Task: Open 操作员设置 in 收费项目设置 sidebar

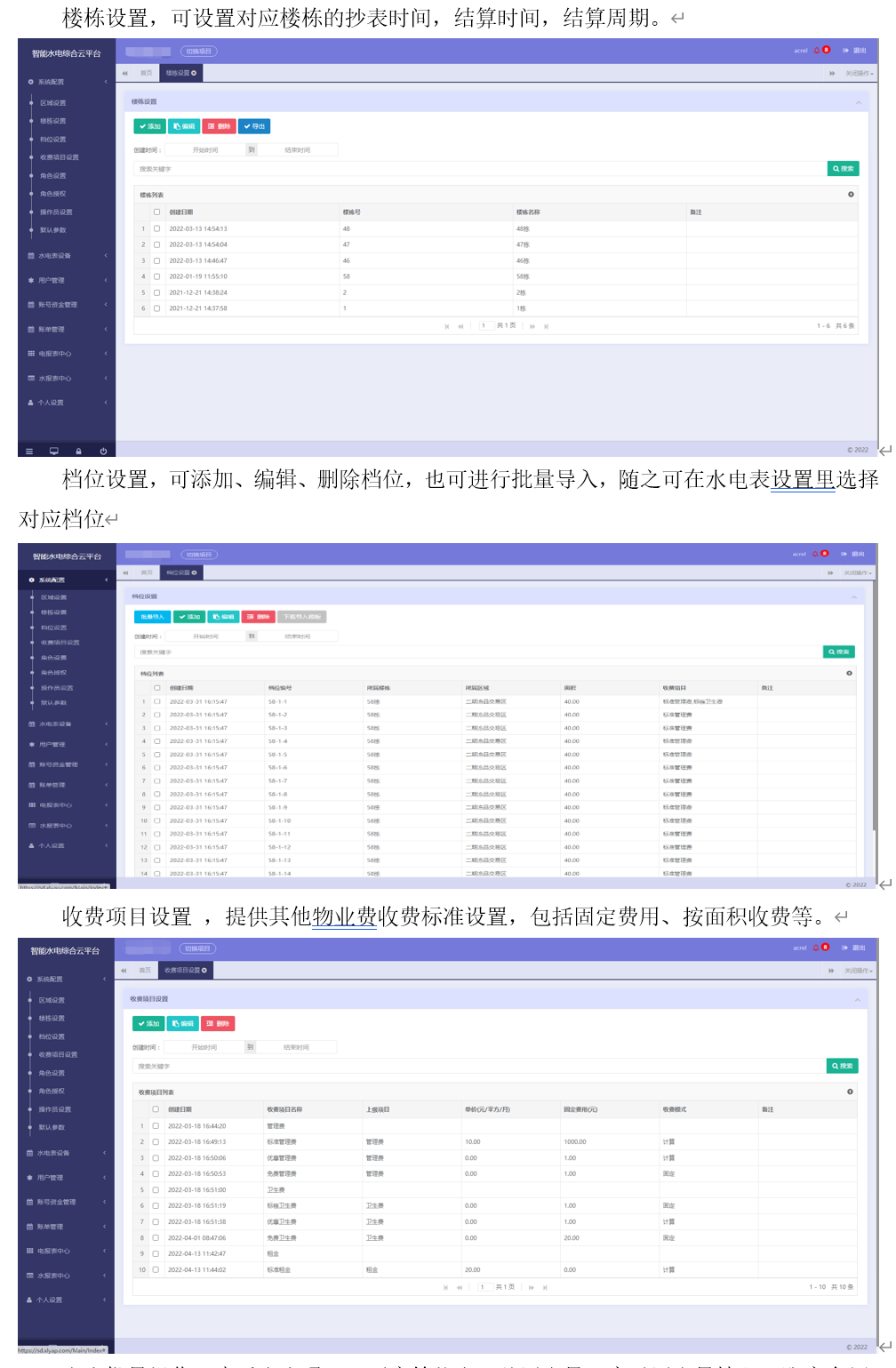Action: click(55, 1109)
